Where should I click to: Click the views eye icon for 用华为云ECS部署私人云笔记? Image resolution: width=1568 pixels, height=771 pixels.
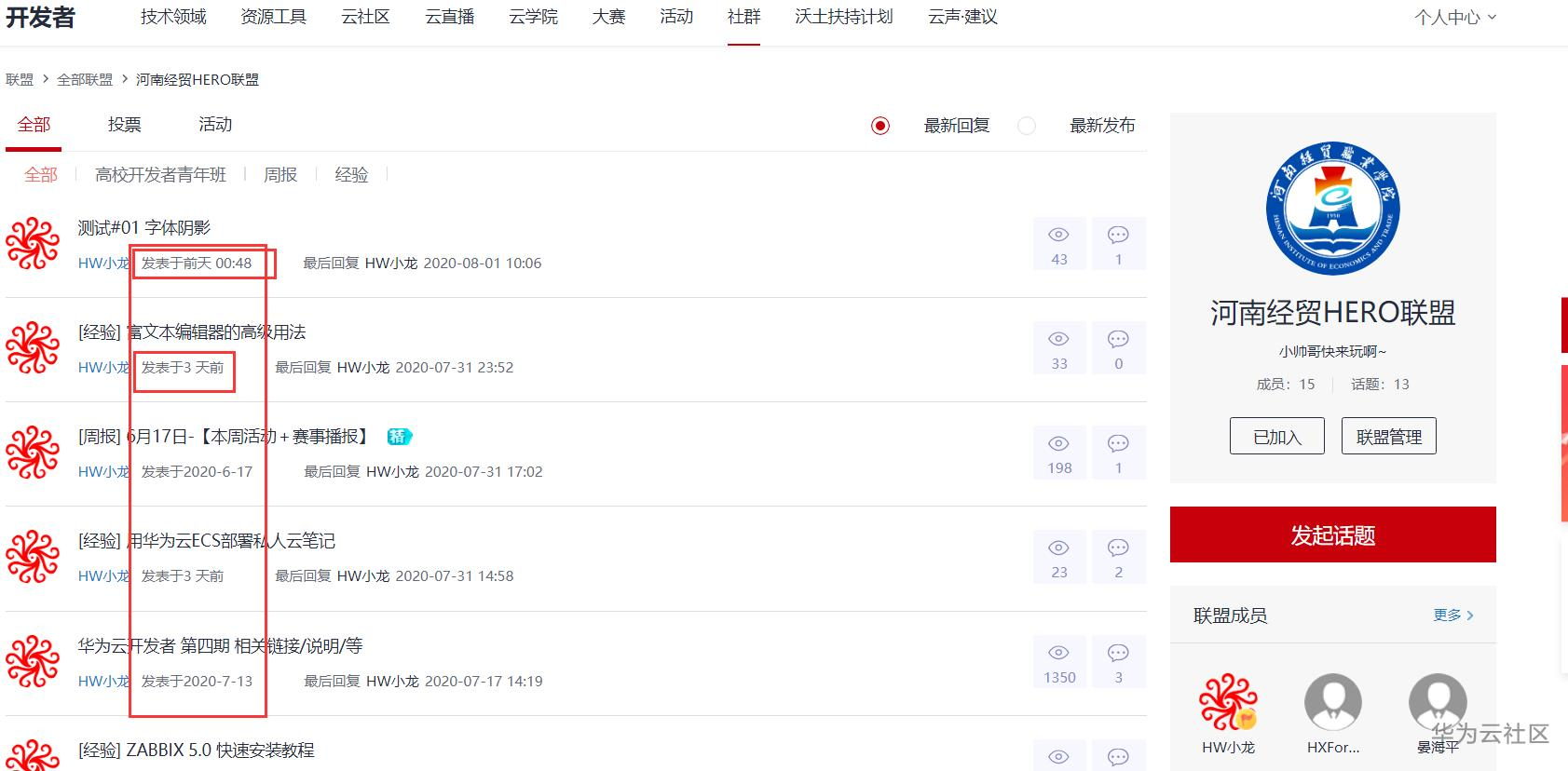1058,548
